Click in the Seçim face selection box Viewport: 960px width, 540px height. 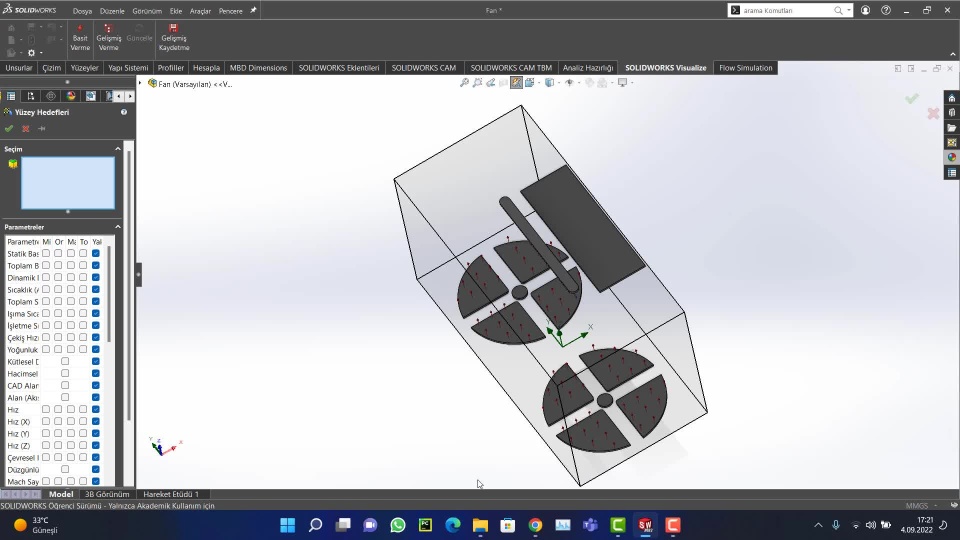68,183
